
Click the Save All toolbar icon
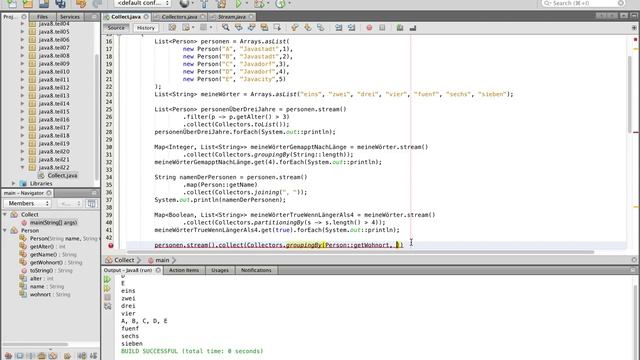[x=60, y=4]
